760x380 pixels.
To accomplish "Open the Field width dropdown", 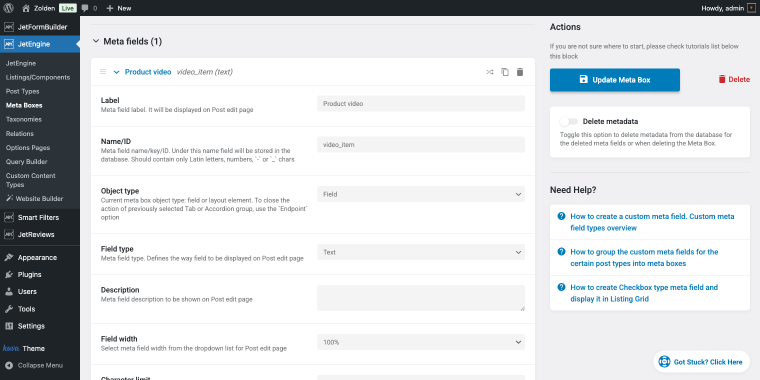I will (x=421, y=342).
